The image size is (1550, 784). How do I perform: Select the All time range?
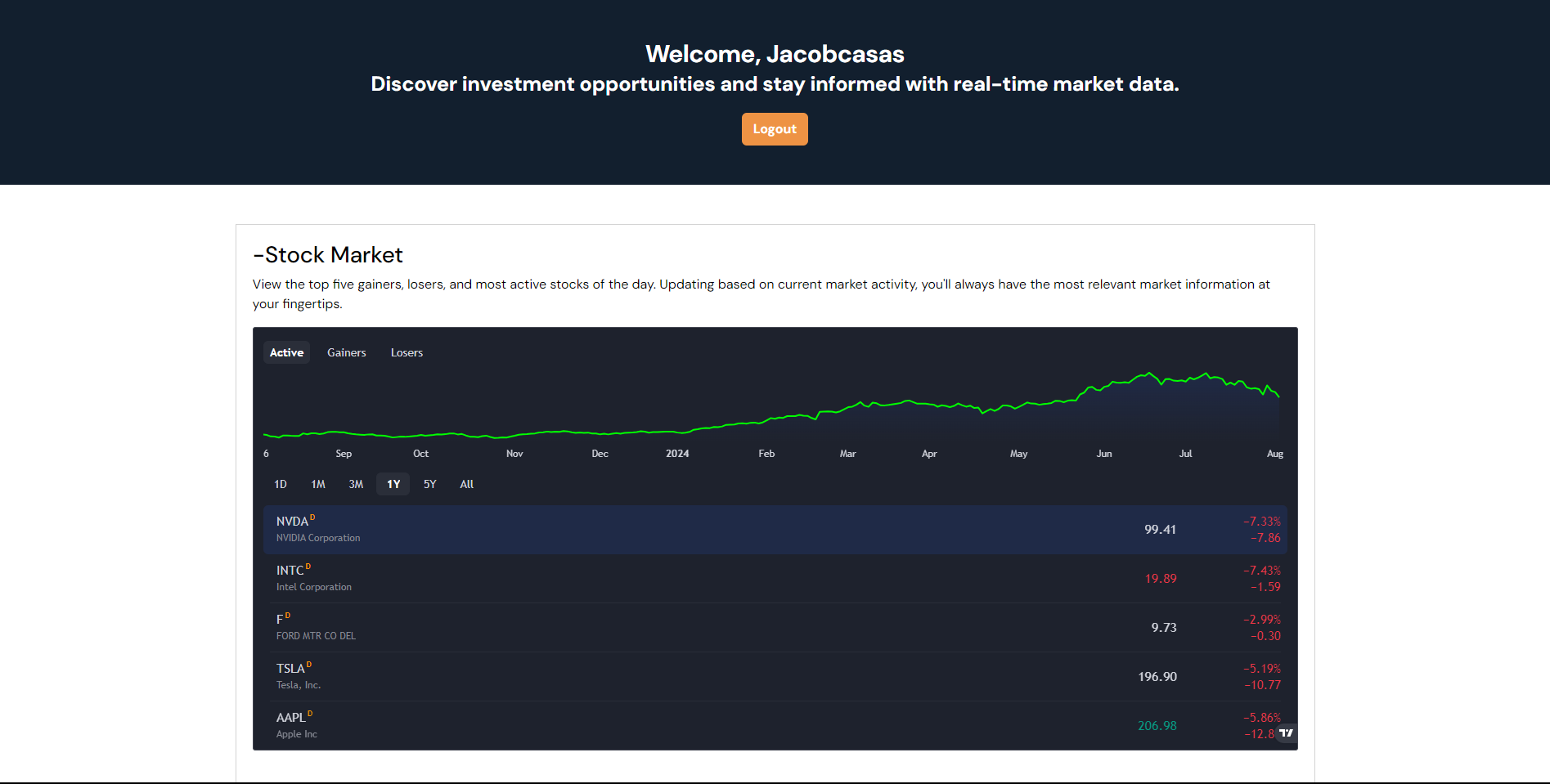pyautogui.click(x=467, y=484)
